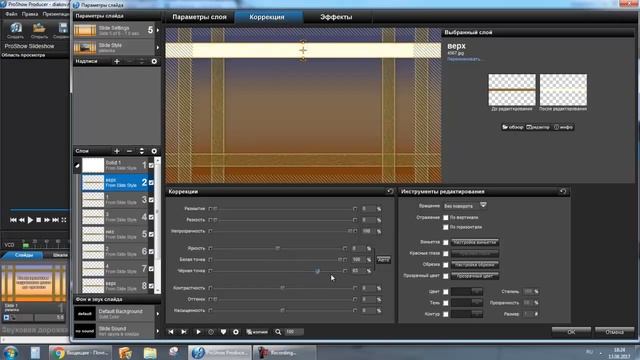The image size is (640, 360).
Task: Enable the crop checkbox
Action: [446, 265]
